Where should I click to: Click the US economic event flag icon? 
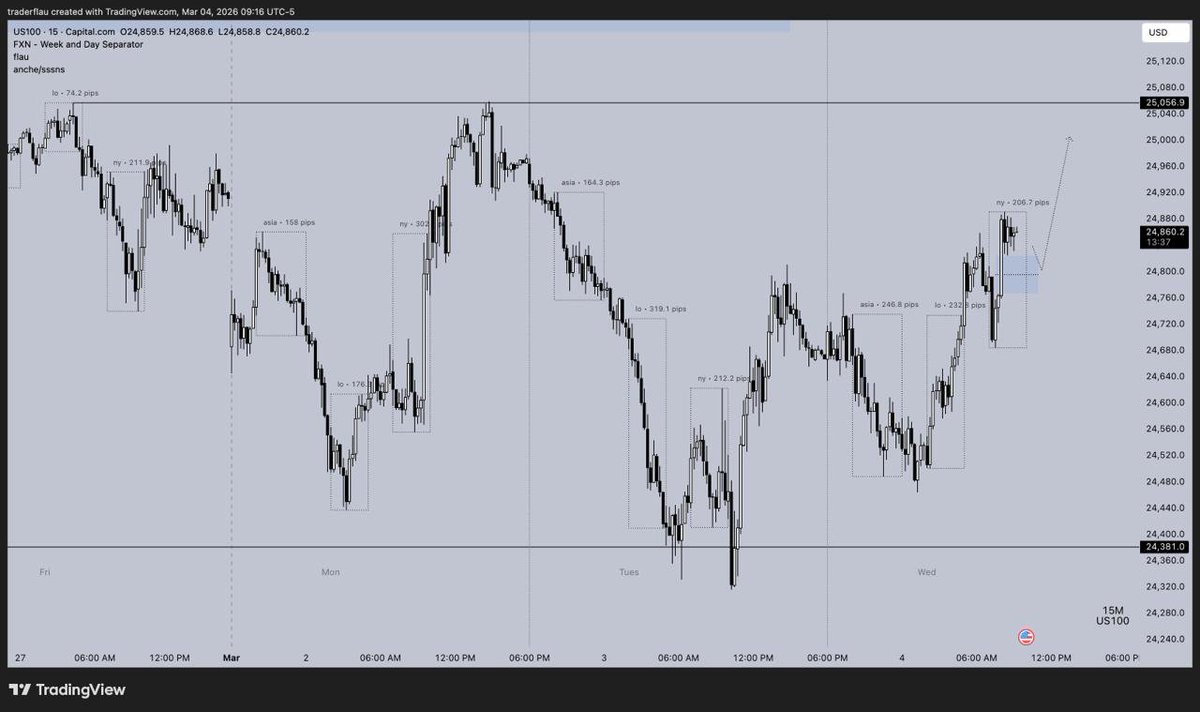[1025, 636]
